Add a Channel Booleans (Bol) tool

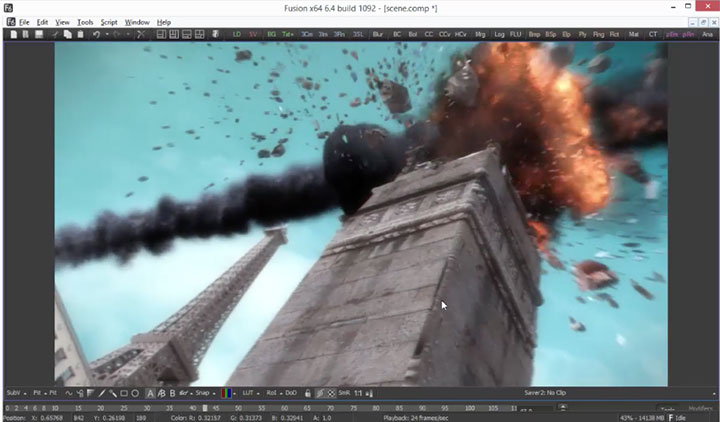click(413, 34)
